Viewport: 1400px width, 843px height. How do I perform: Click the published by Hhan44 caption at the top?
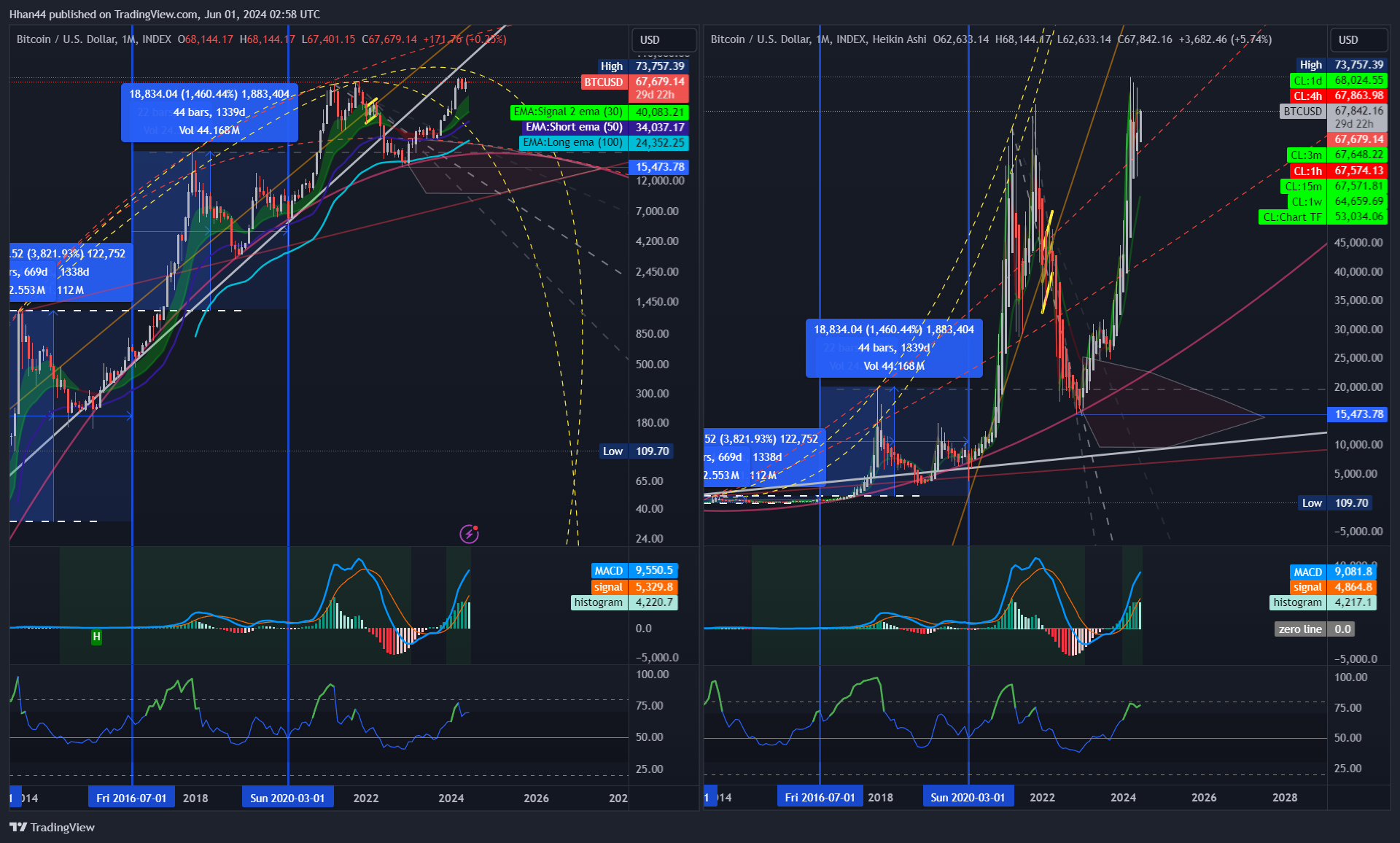pos(164,14)
